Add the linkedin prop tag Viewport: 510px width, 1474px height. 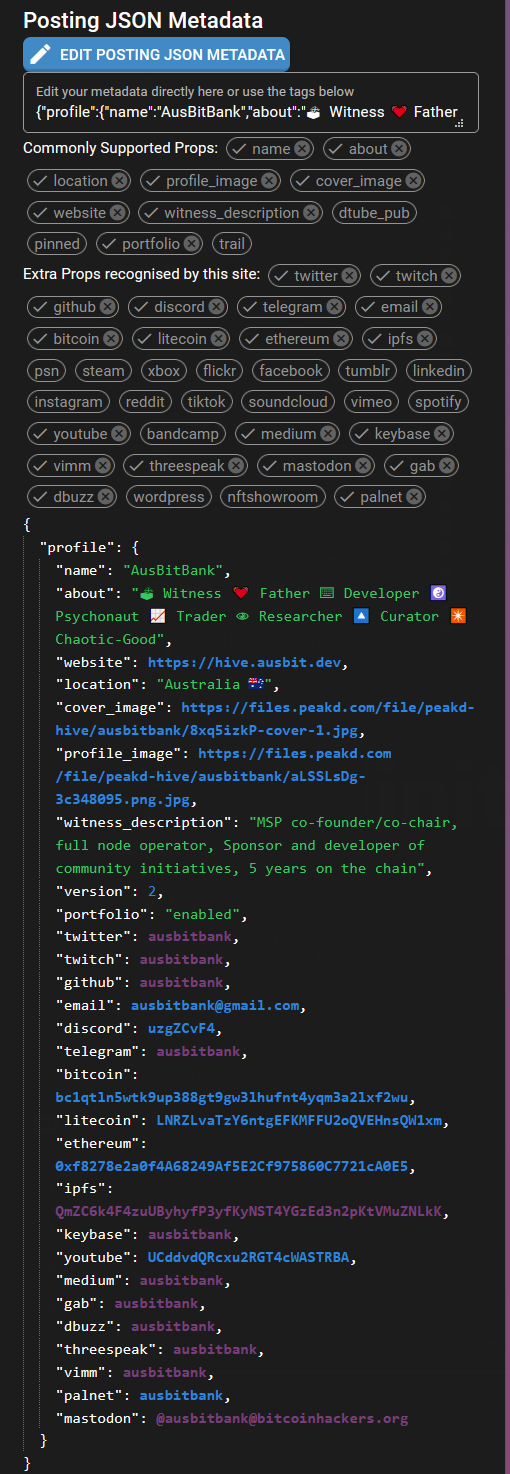439,371
